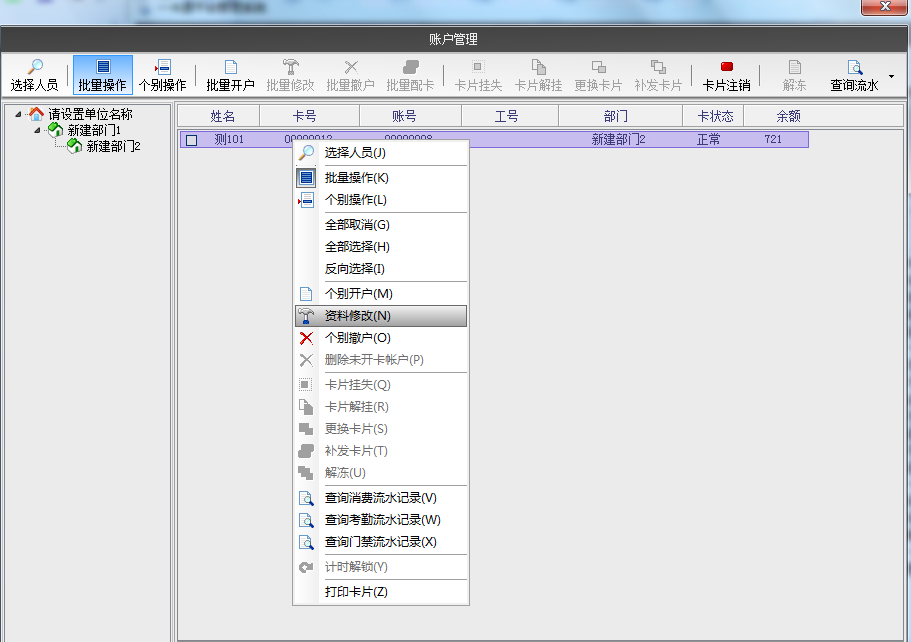Expand the dropdown arrow beside 查询流水
This screenshot has height=642, width=911.
(x=891, y=76)
